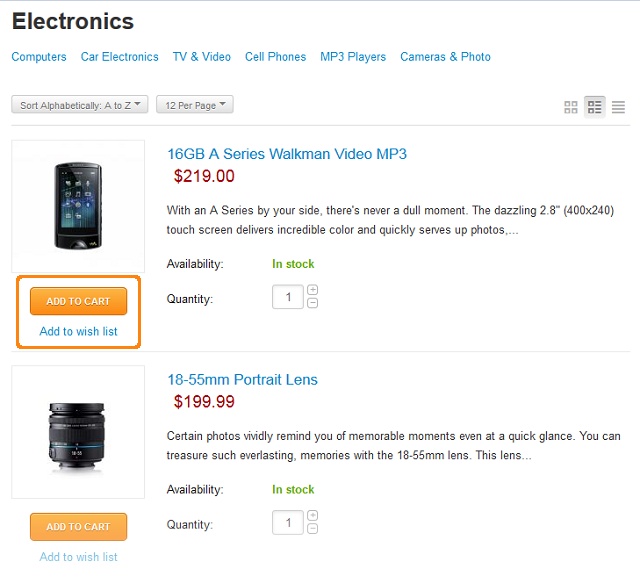
Task: Switch to grid view layout icon
Action: [x=570, y=107]
